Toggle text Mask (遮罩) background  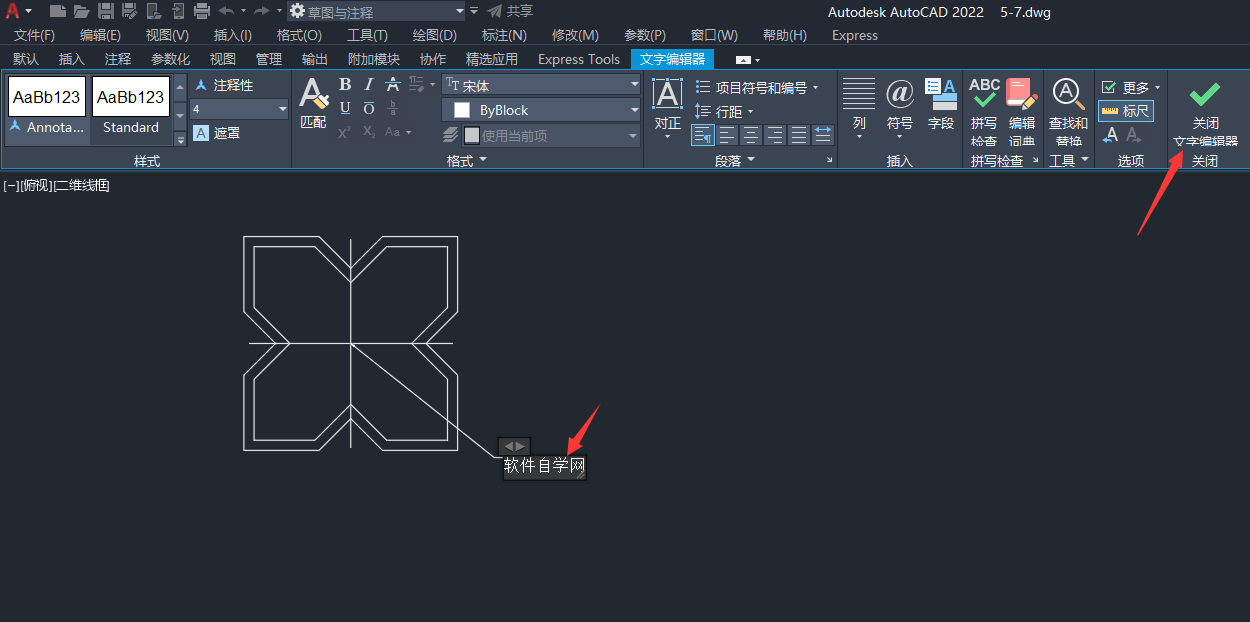coord(216,133)
